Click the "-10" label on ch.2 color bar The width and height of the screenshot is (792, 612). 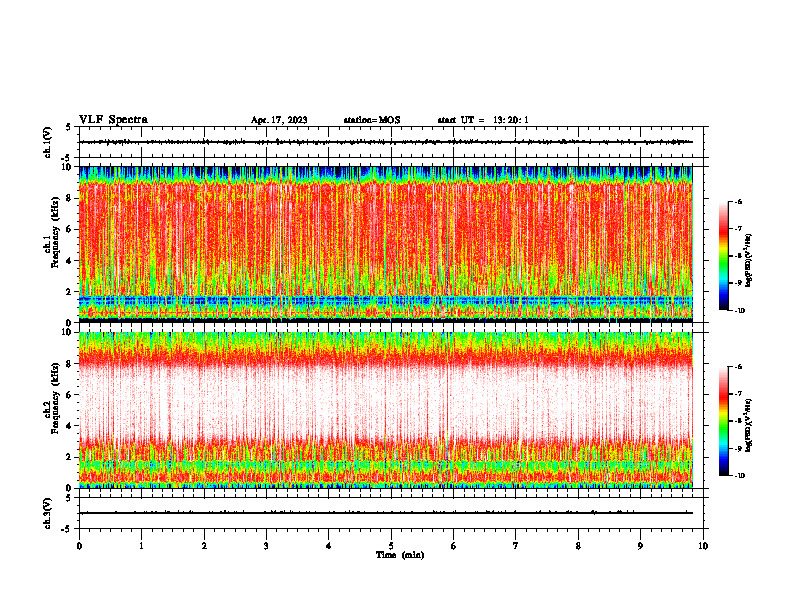point(739,476)
